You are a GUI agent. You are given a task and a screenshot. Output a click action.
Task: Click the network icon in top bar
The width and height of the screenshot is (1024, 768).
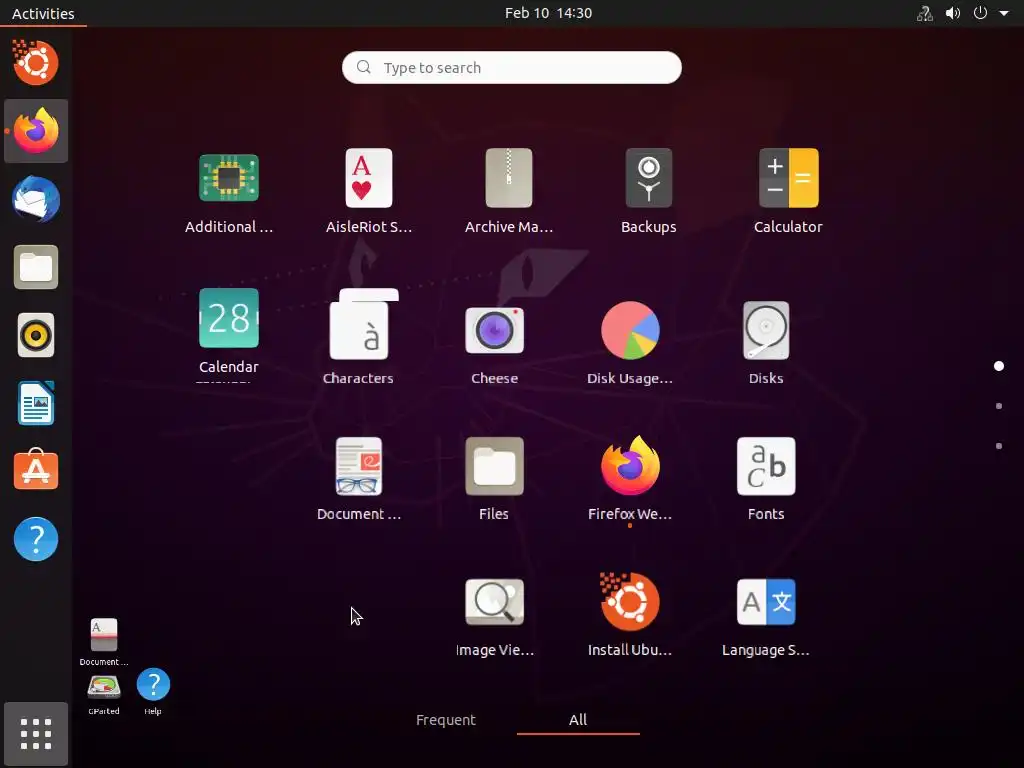[x=925, y=13]
